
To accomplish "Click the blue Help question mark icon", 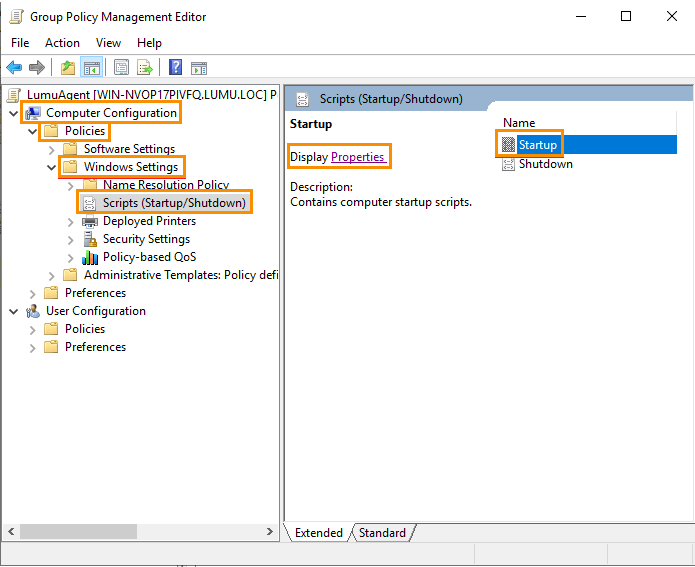I will [x=176, y=67].
